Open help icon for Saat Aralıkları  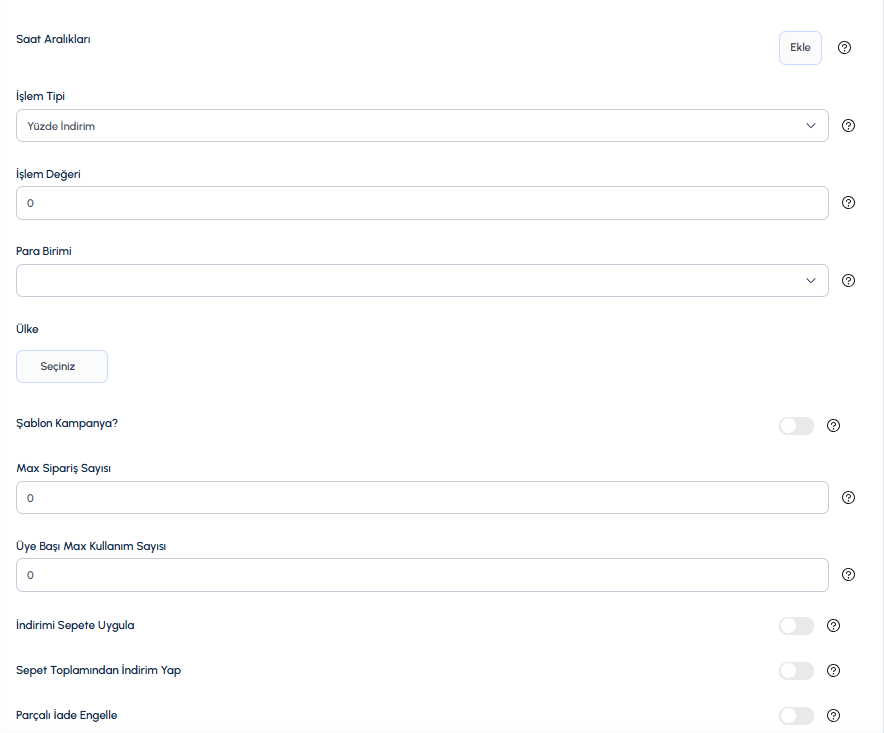pos(844,48)
